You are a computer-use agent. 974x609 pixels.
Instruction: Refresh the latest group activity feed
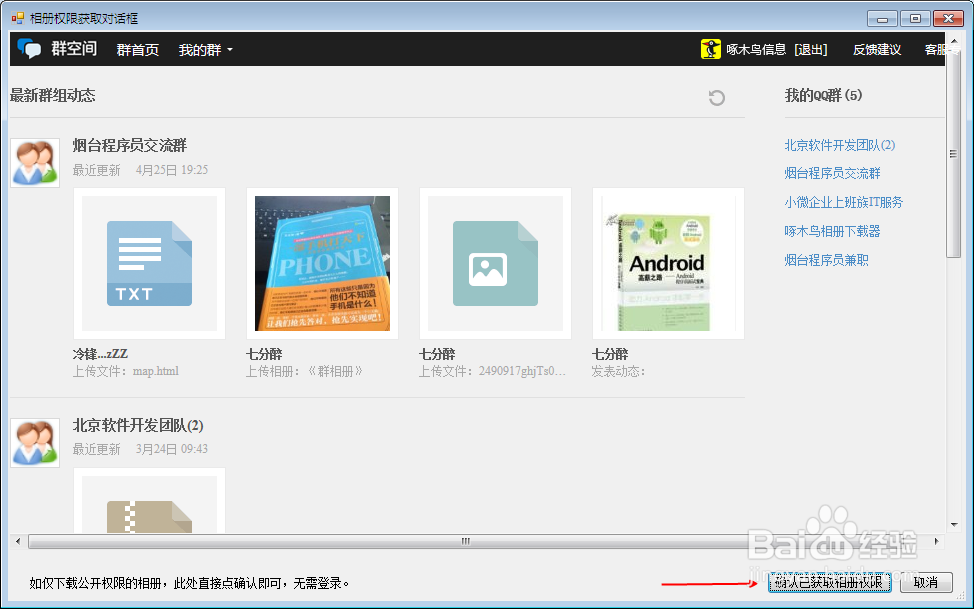[x=717, y=98]
